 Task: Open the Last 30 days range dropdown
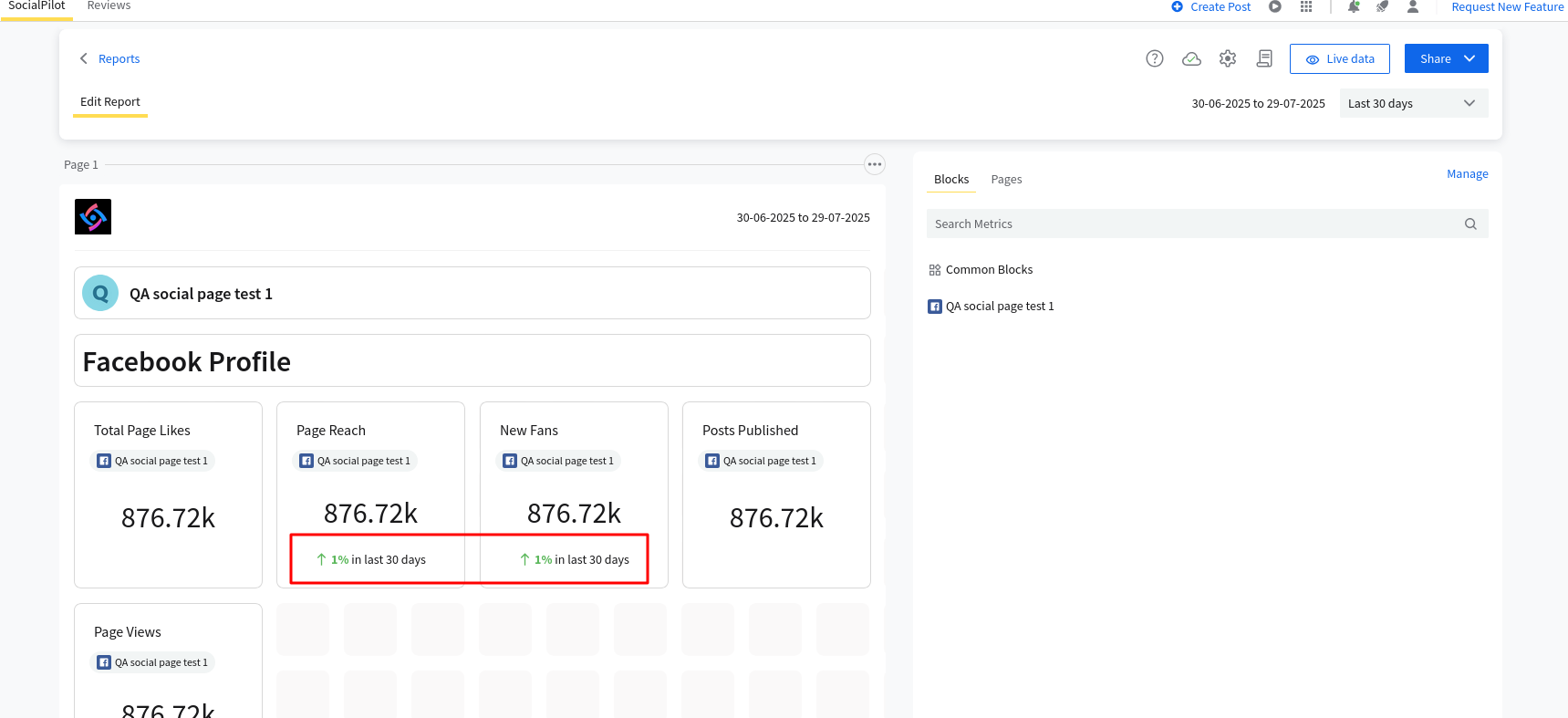click(1414, 103)
